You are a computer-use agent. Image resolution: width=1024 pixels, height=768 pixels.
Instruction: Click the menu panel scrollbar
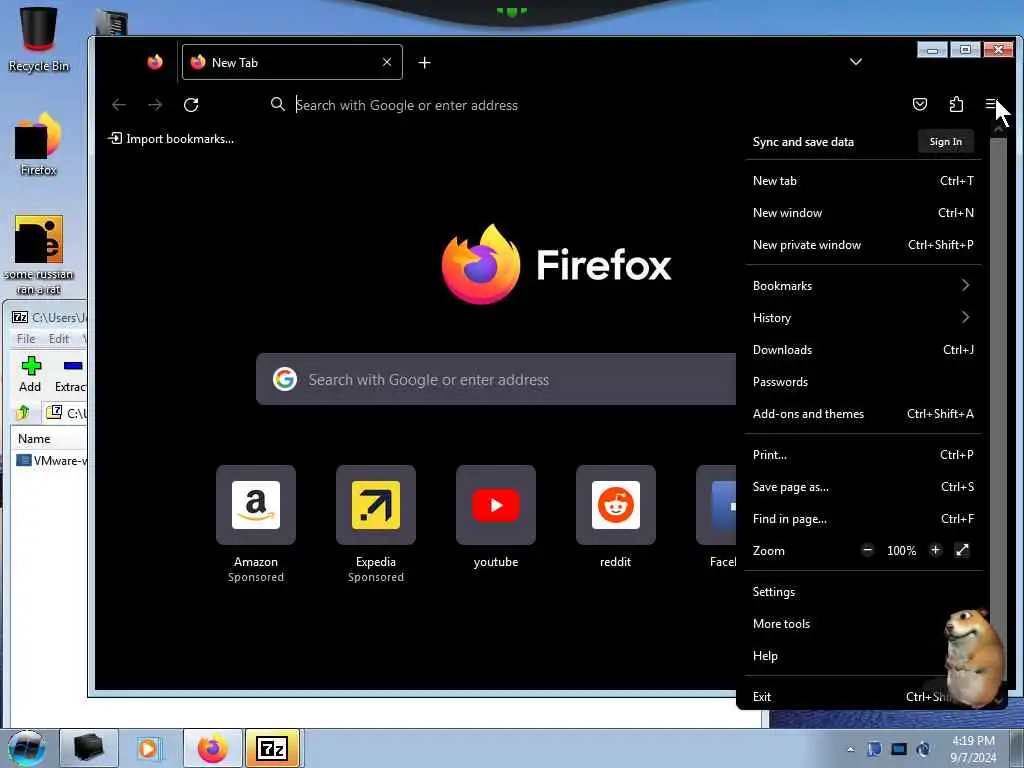coord(998,411)
